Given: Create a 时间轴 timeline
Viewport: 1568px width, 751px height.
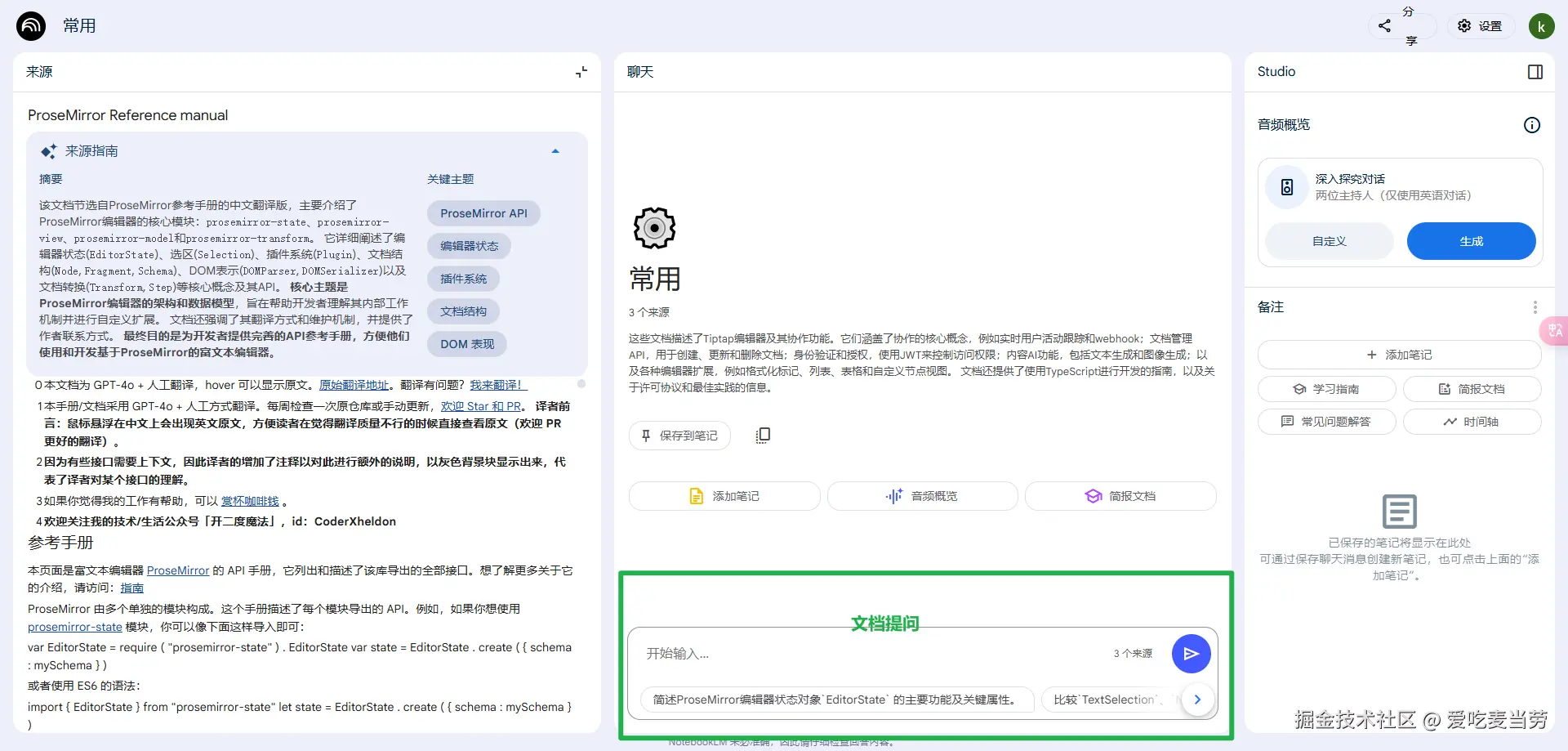Looking at the screenshot, I should (x=1472, y=422).
